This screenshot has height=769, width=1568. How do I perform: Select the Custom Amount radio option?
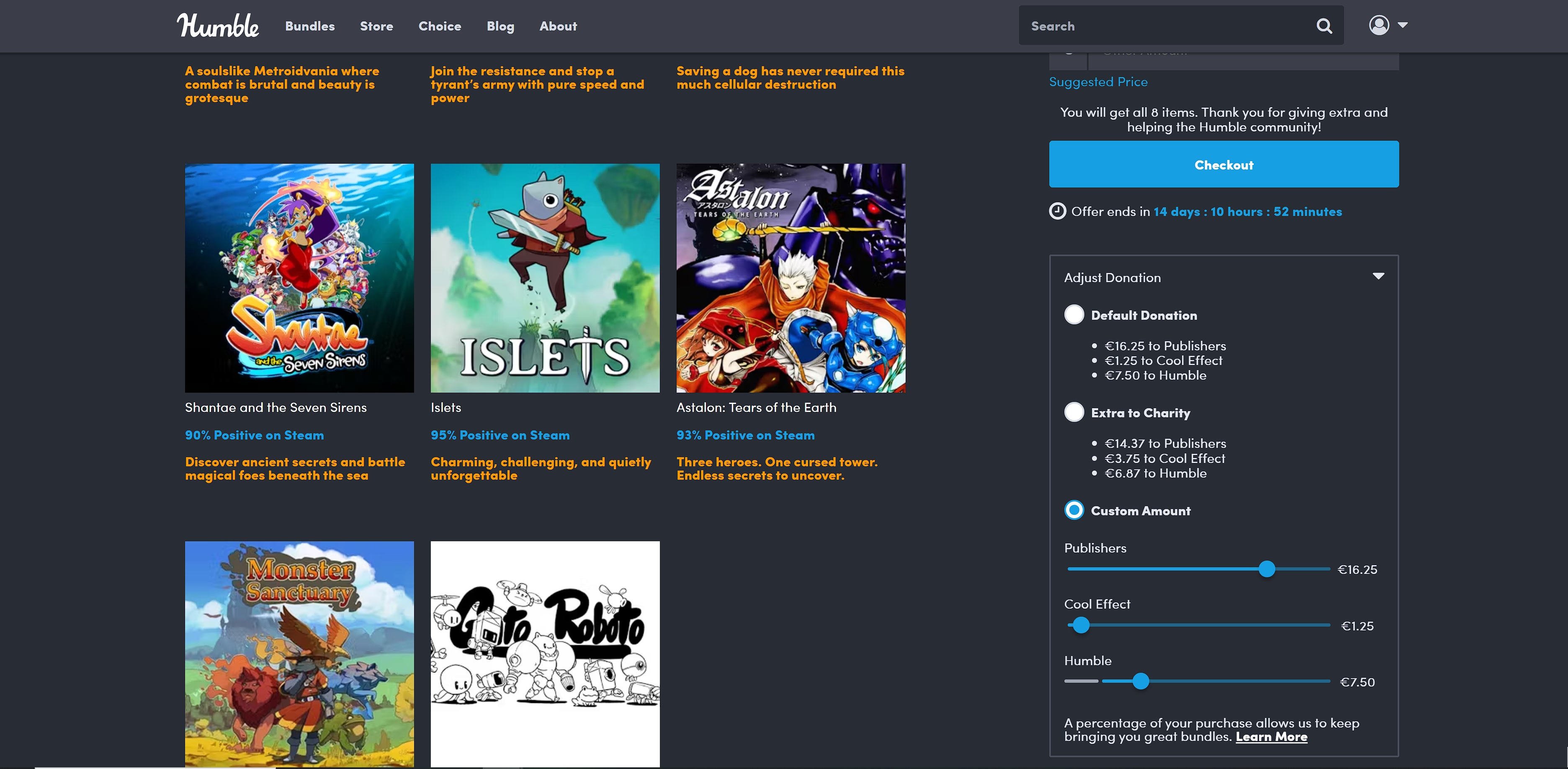point(1074,510)
